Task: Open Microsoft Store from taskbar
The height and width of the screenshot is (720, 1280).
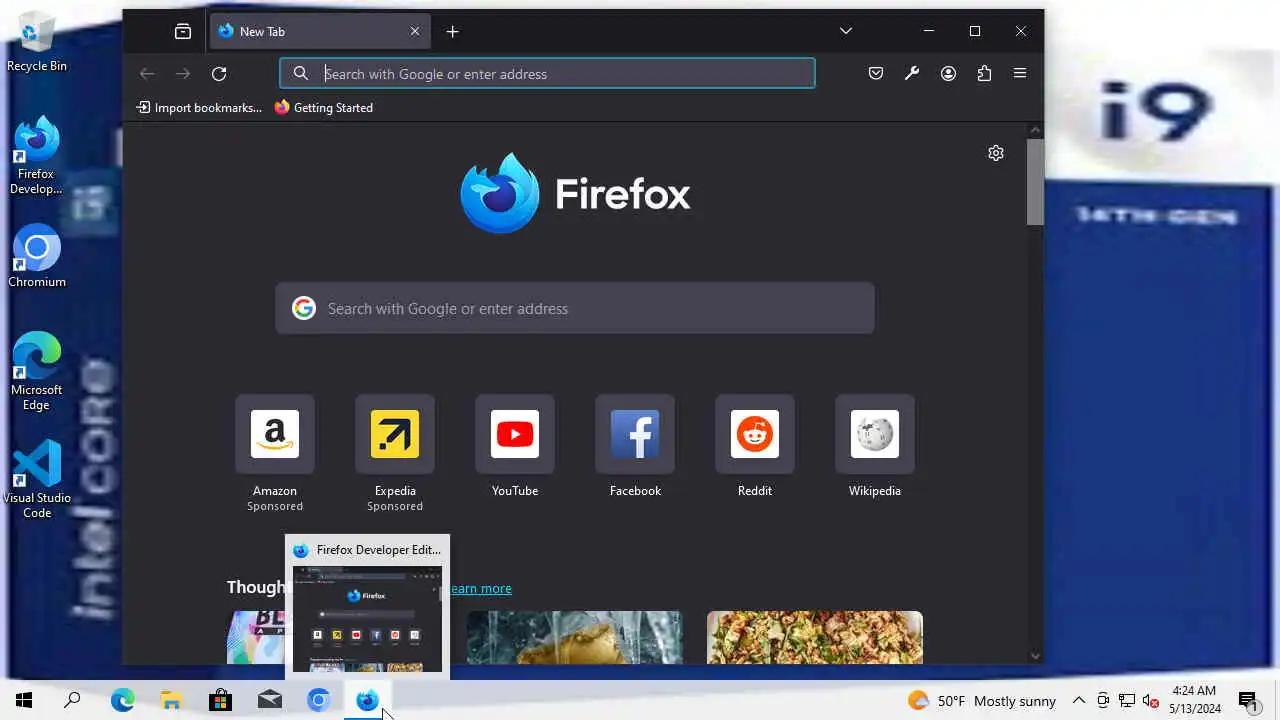Action: (x=220, y=700)
